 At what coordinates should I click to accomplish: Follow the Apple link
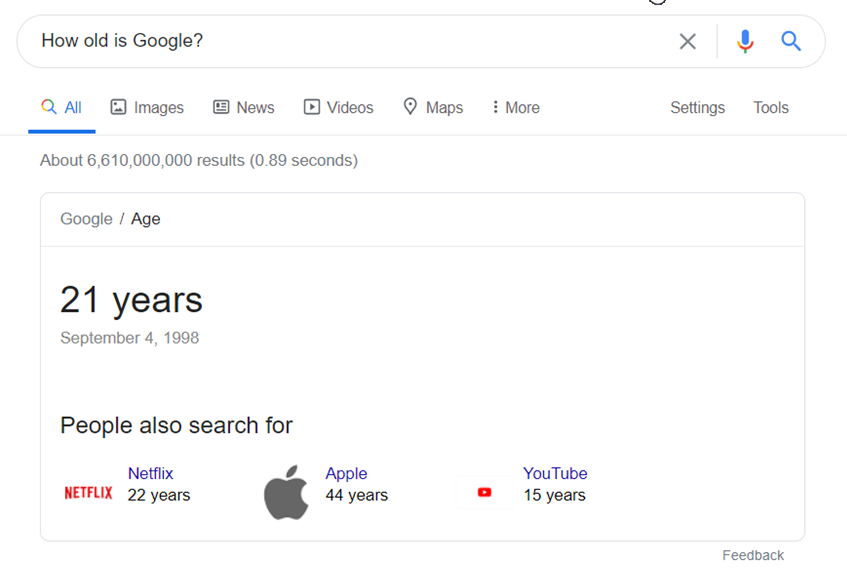(x=346, y=474)
